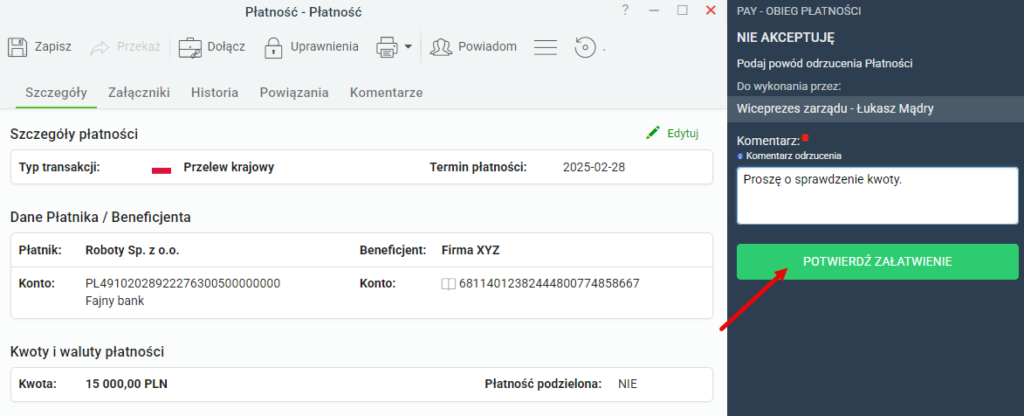Click the Przekaż toolbar button
Screen dimensions: 1024x416
click(125, 47)
